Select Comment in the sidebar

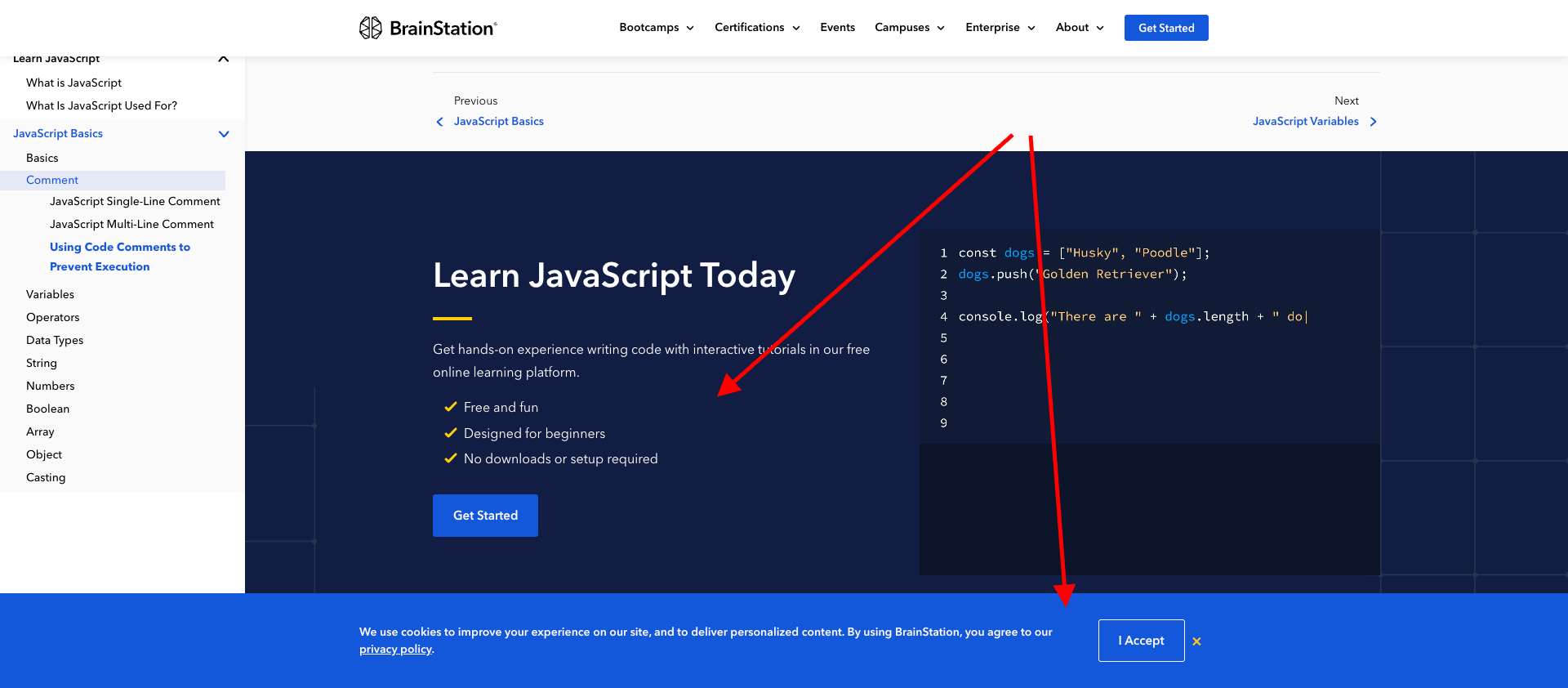pos(113,180)
